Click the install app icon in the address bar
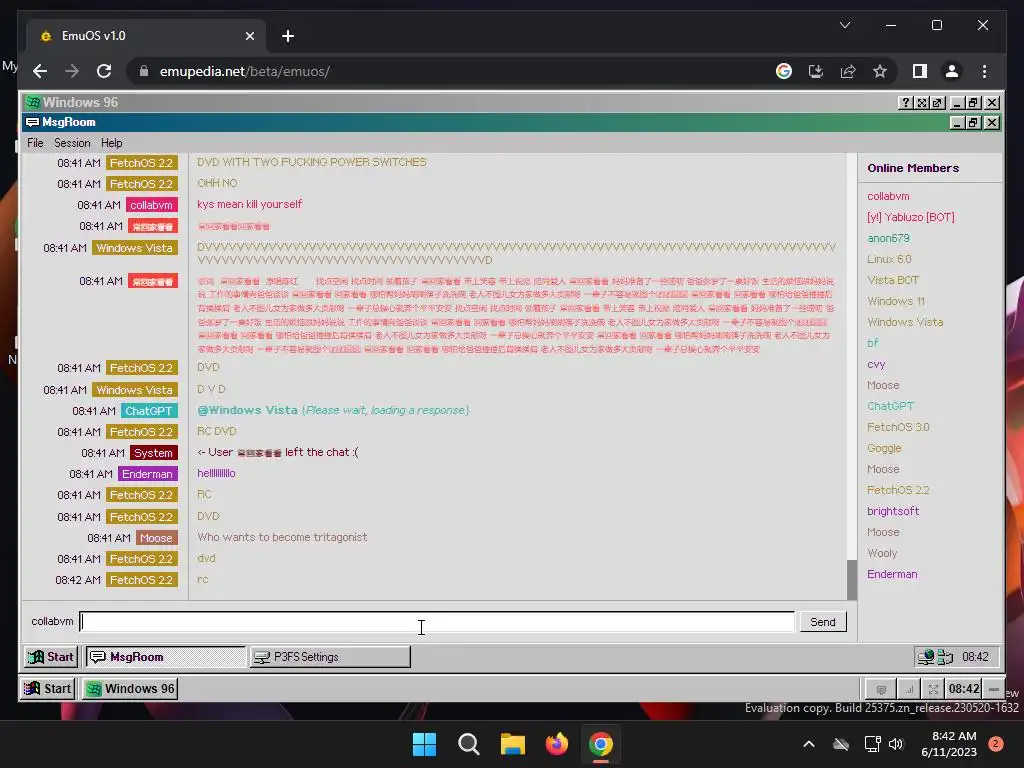This screenshot has height=768, width=1024. click(x=816, y=71)
